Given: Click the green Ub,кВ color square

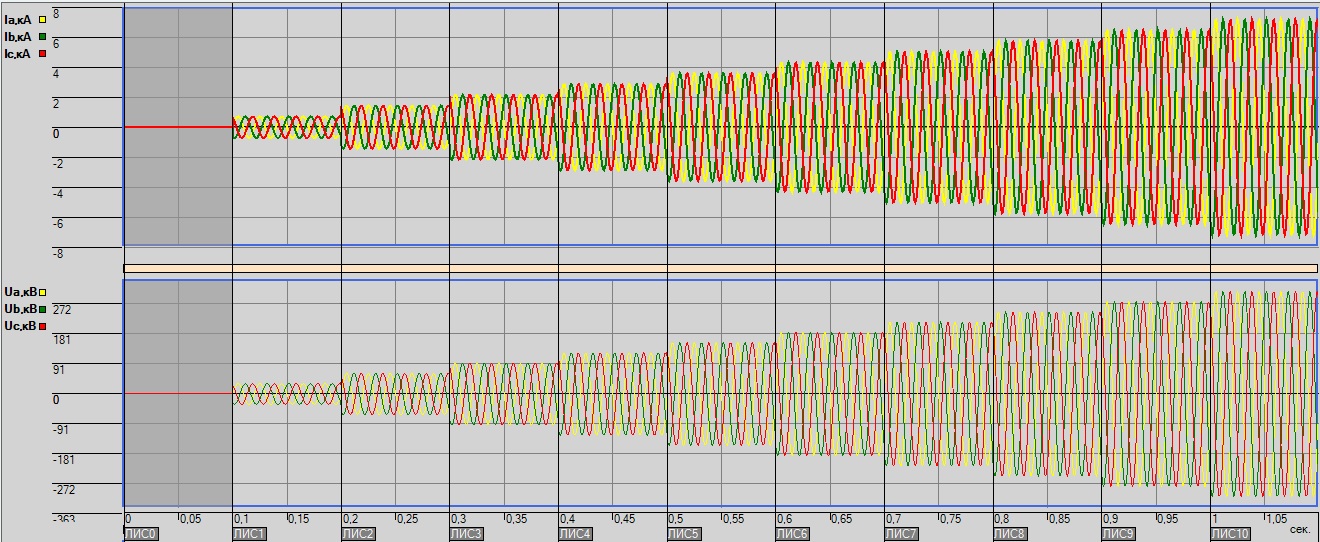Looking at the screenshot, I should tap(42, 308).
